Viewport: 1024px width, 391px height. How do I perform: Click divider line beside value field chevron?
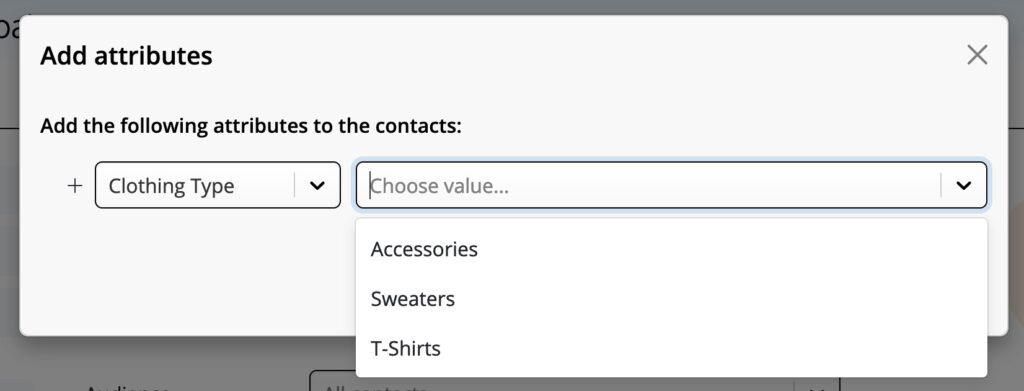pos(940,185)
